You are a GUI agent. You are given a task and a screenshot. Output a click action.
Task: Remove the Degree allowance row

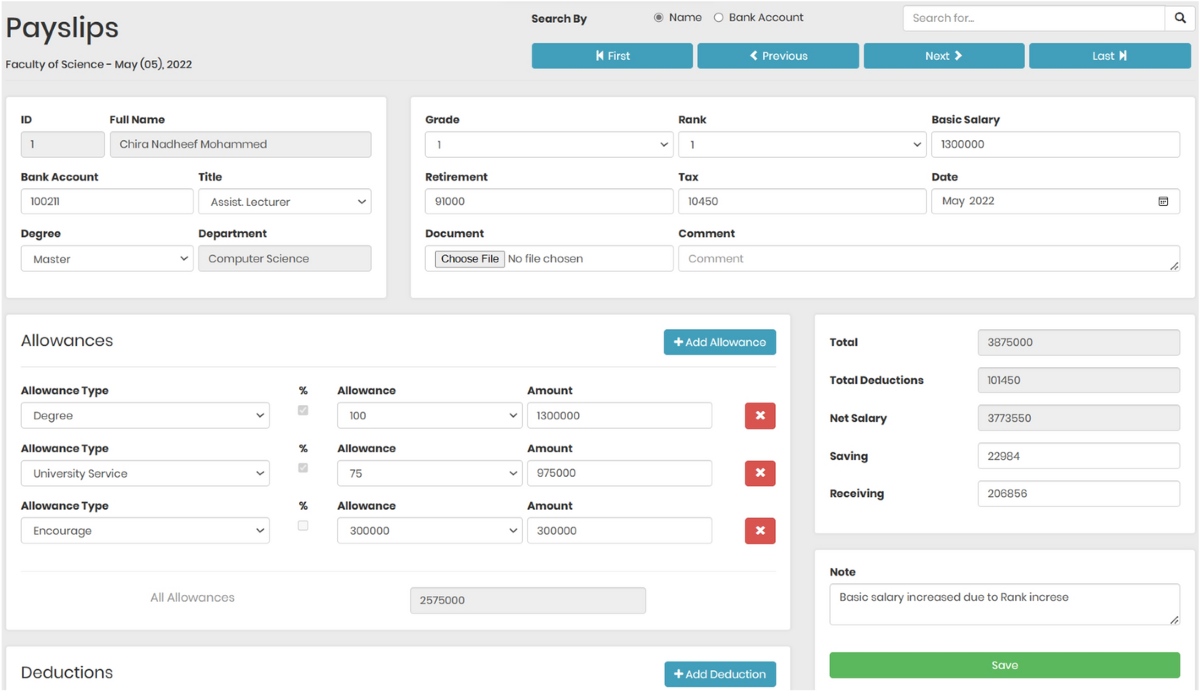point(760,416)
